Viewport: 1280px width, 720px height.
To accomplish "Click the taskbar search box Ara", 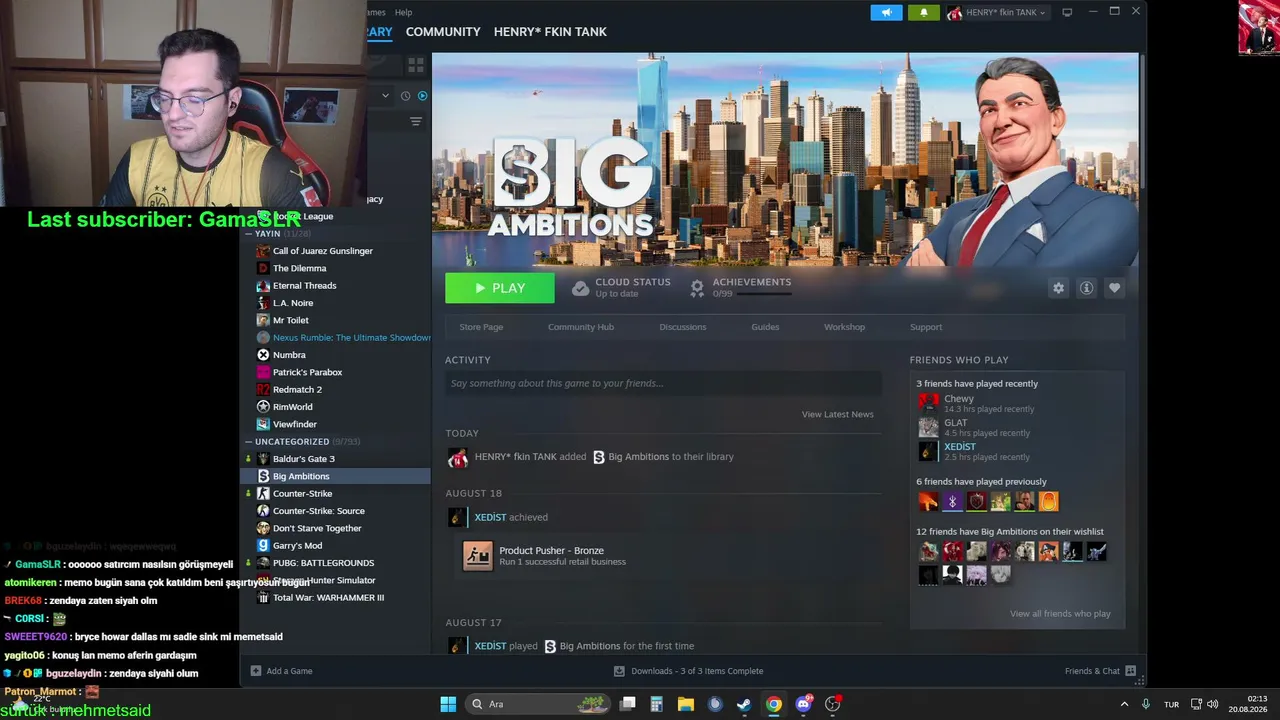I will tap(539, 704).
